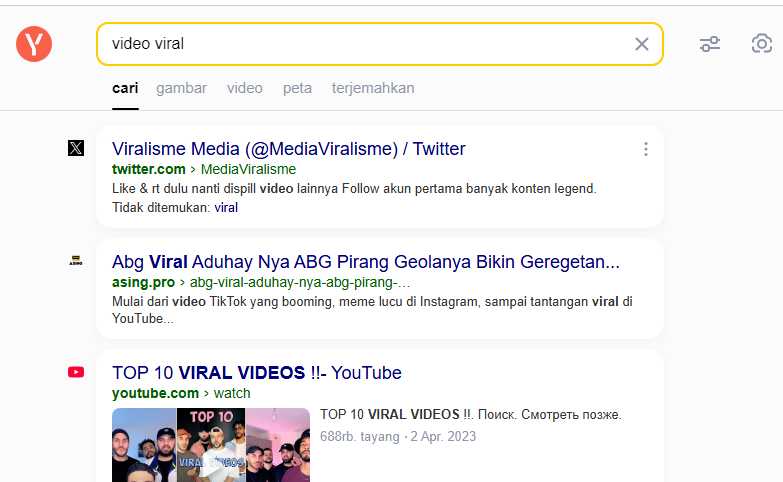Select the 'cari' tab
783x482 pixels.
click(125, 88)
